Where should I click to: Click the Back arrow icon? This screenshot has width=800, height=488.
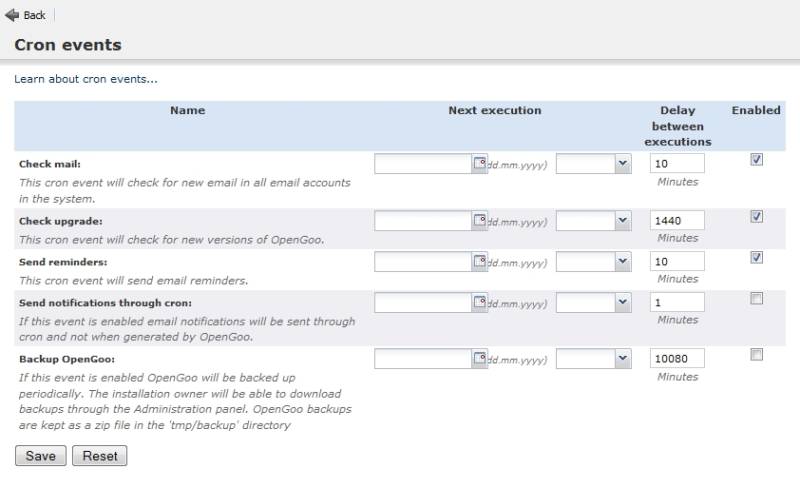click(x=12, y=15)
